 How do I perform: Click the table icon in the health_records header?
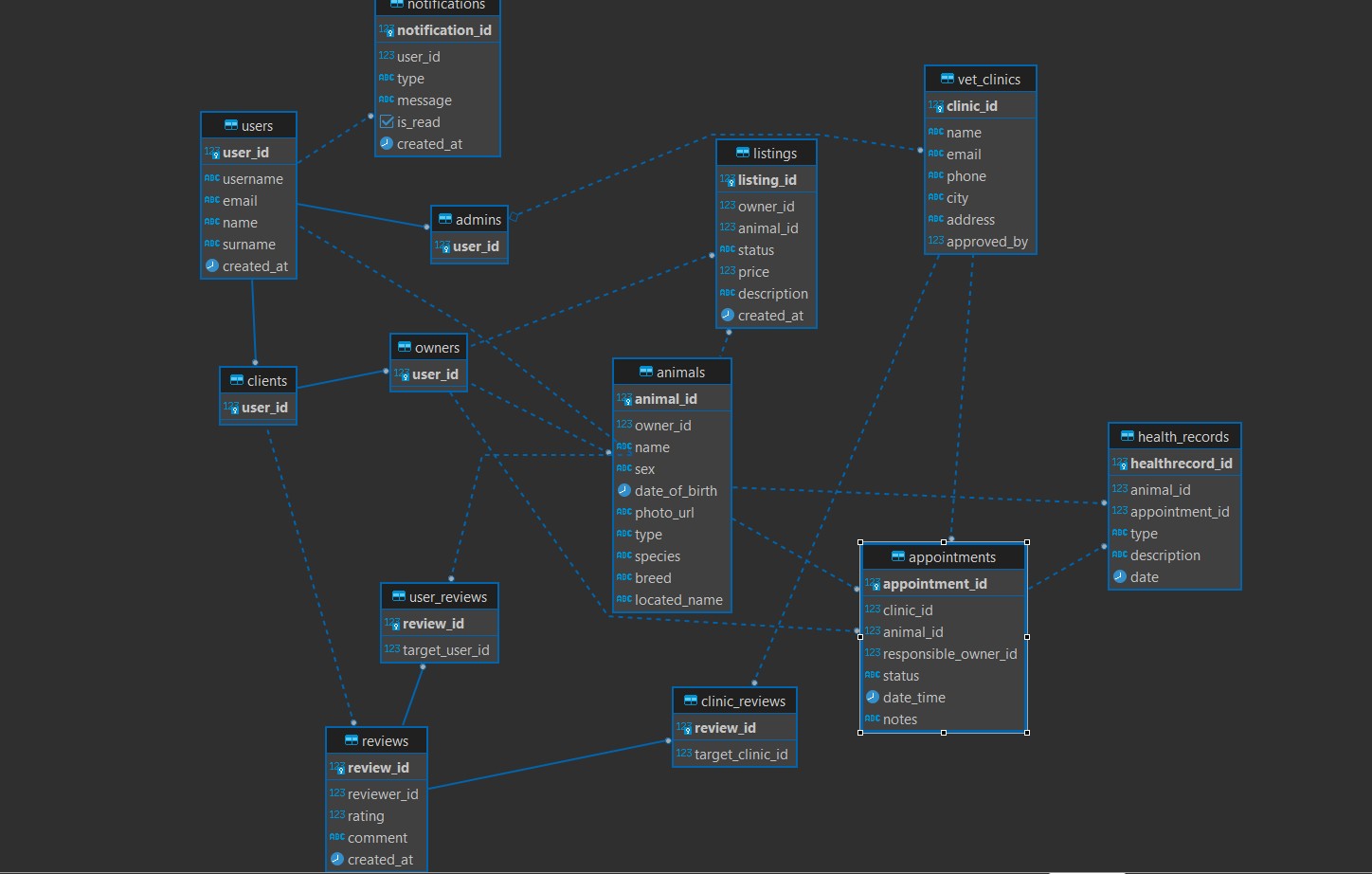point(1127,436)
